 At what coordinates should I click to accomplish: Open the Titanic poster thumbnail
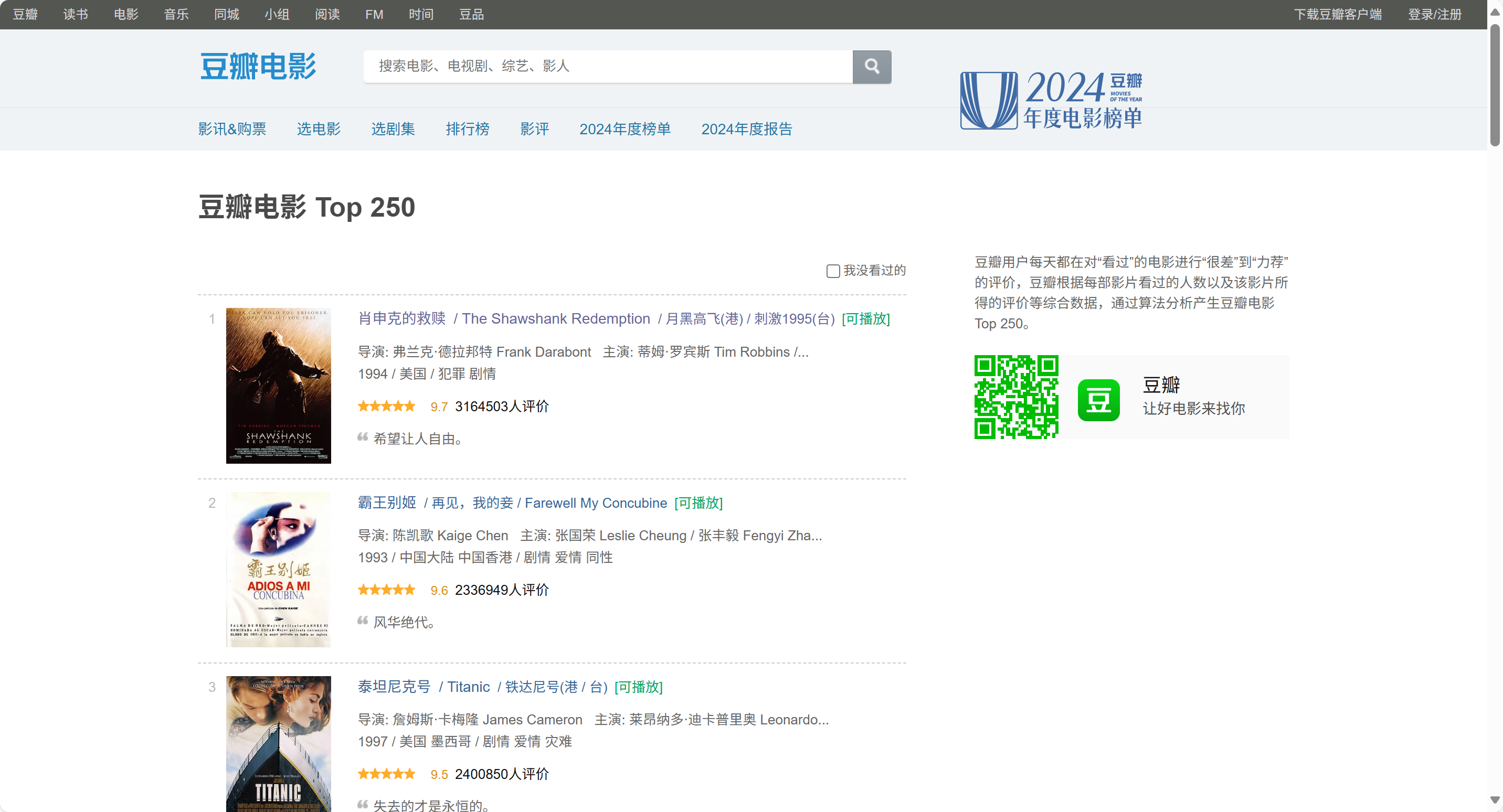click(x=278, y=744)
